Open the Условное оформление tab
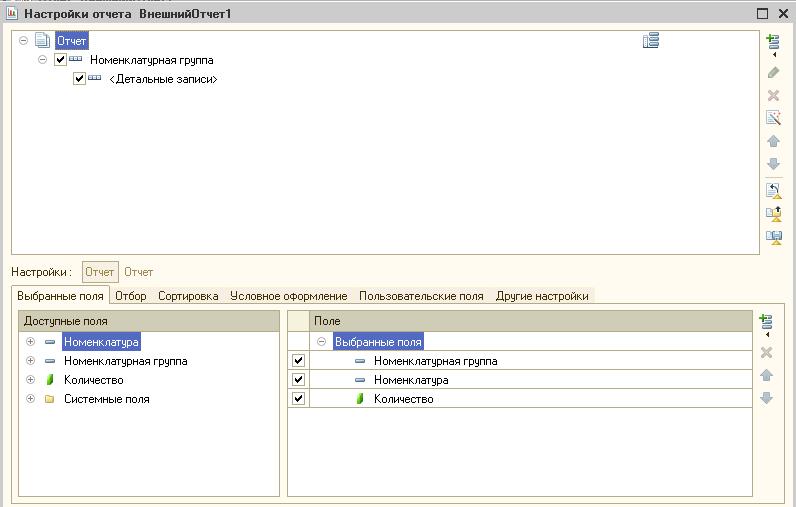The image size is (796, 507). click(288, 296)
